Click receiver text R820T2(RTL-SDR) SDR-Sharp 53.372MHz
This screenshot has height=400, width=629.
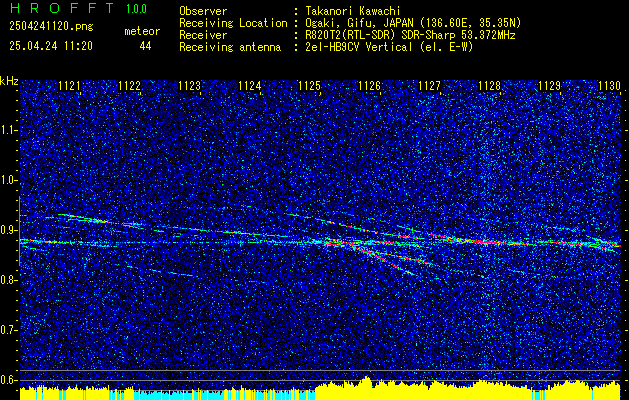[x=410, y=35]
